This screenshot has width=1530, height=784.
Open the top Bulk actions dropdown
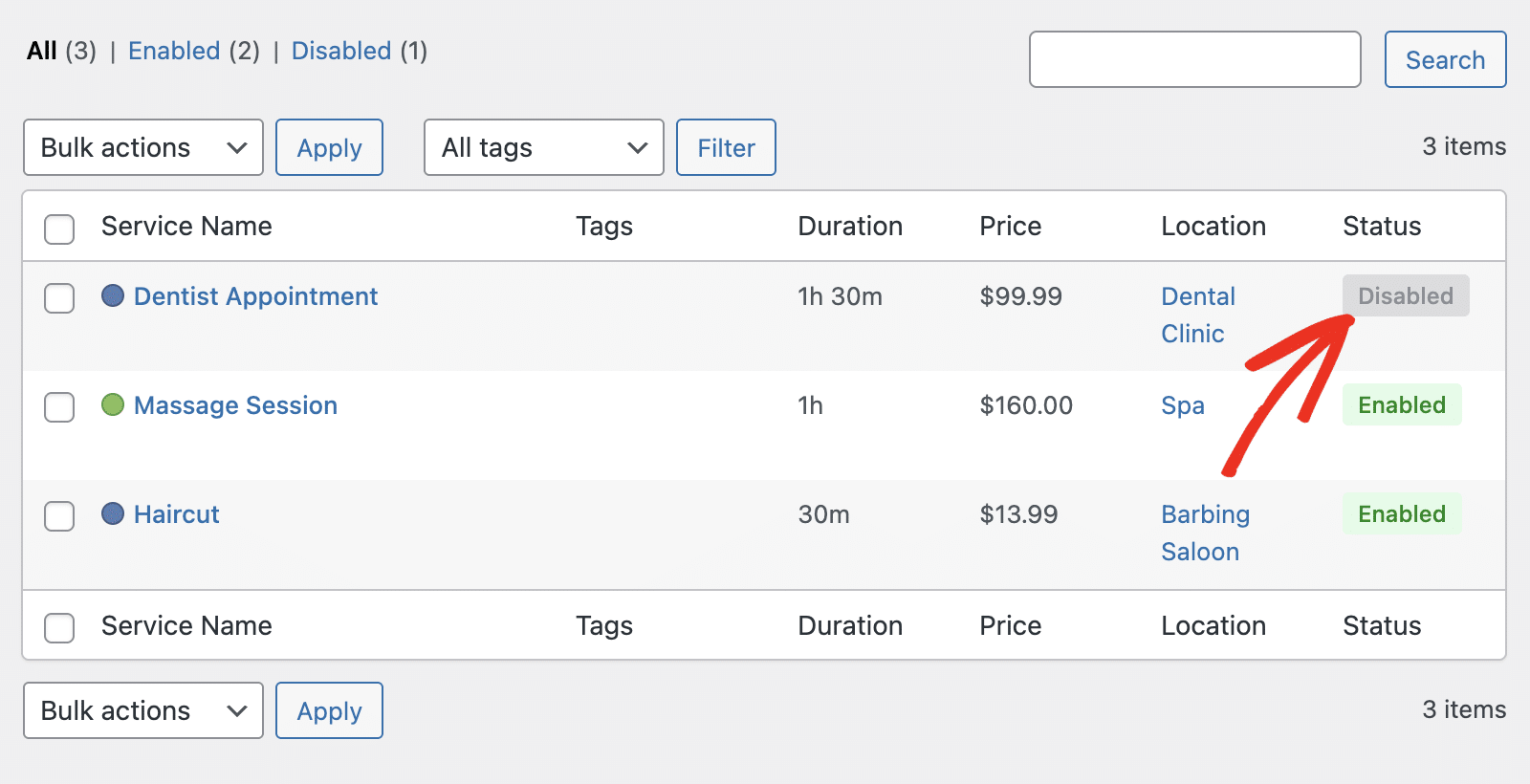[x=143, y=147]
